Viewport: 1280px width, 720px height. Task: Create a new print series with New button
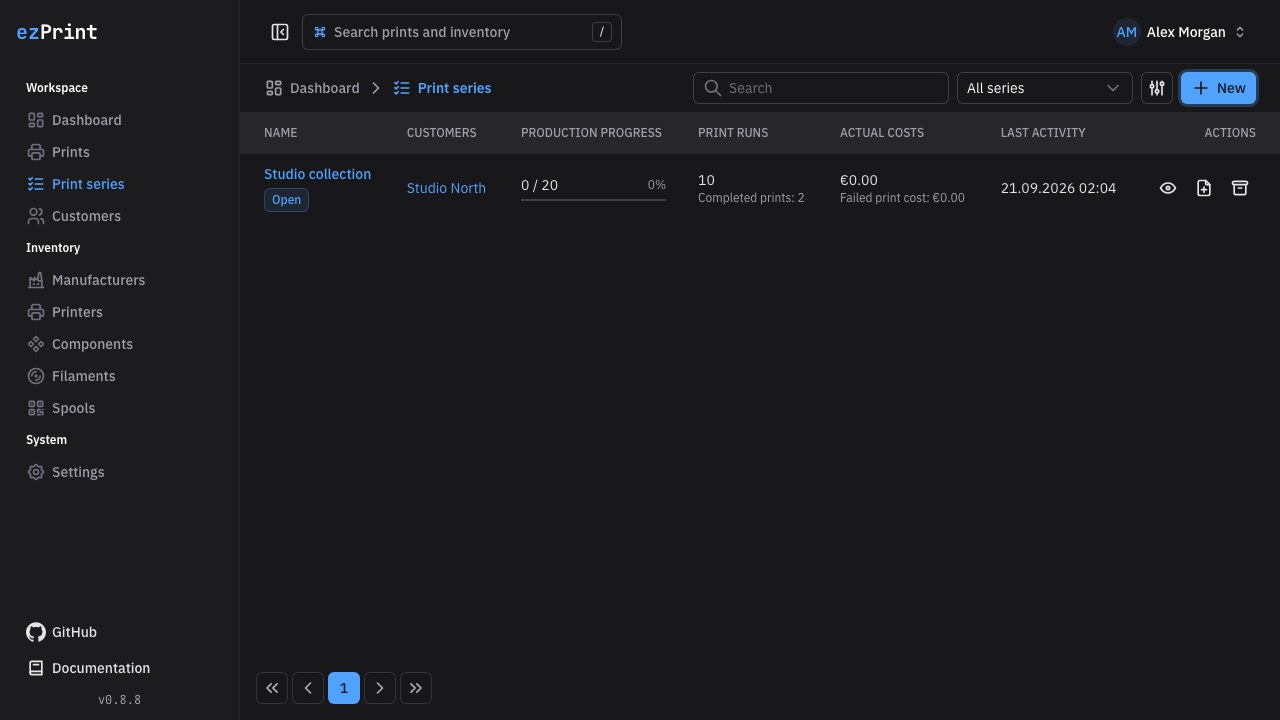tap(1218, 88)
